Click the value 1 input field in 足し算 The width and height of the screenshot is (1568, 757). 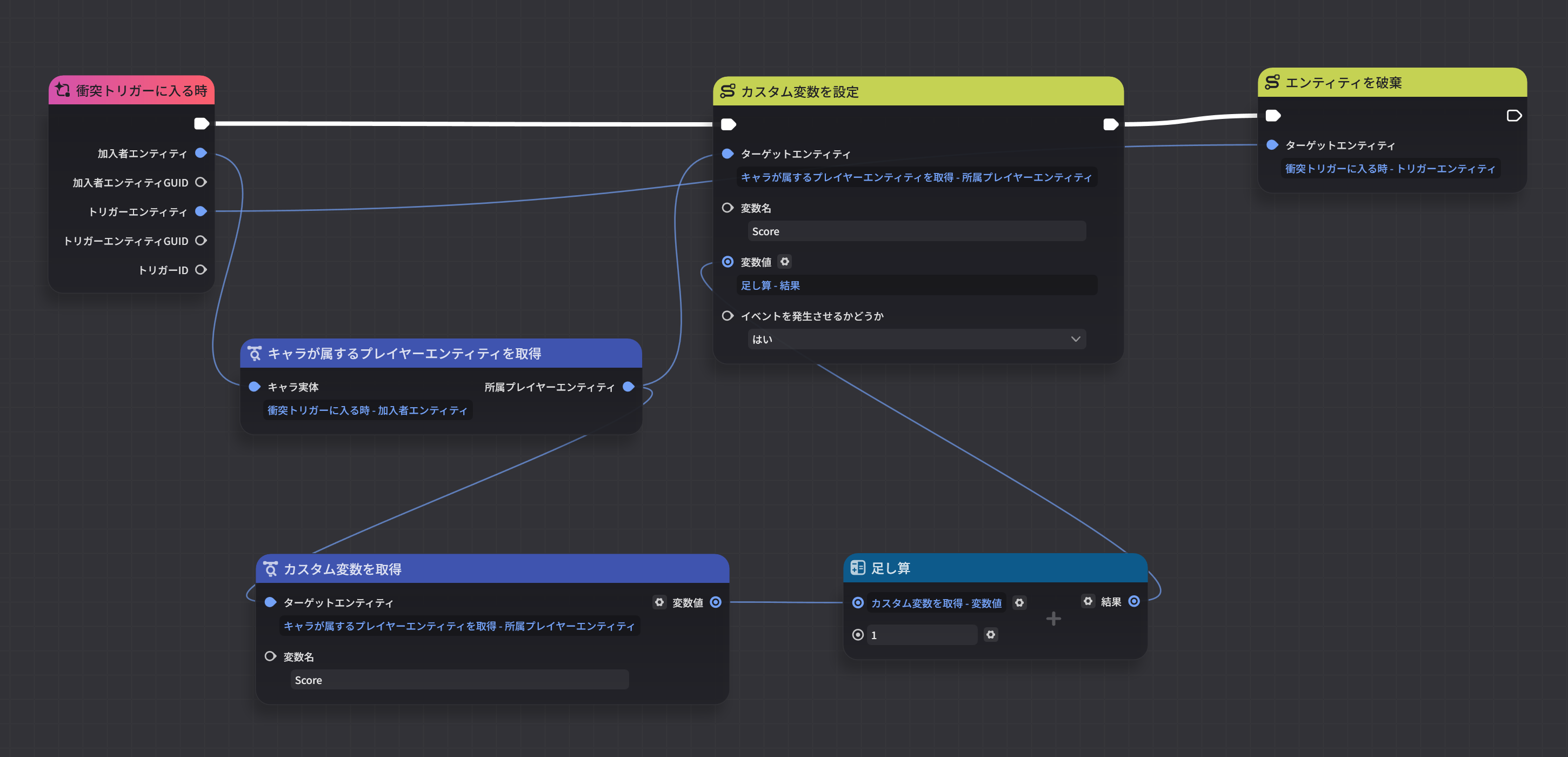click(920, 635)
